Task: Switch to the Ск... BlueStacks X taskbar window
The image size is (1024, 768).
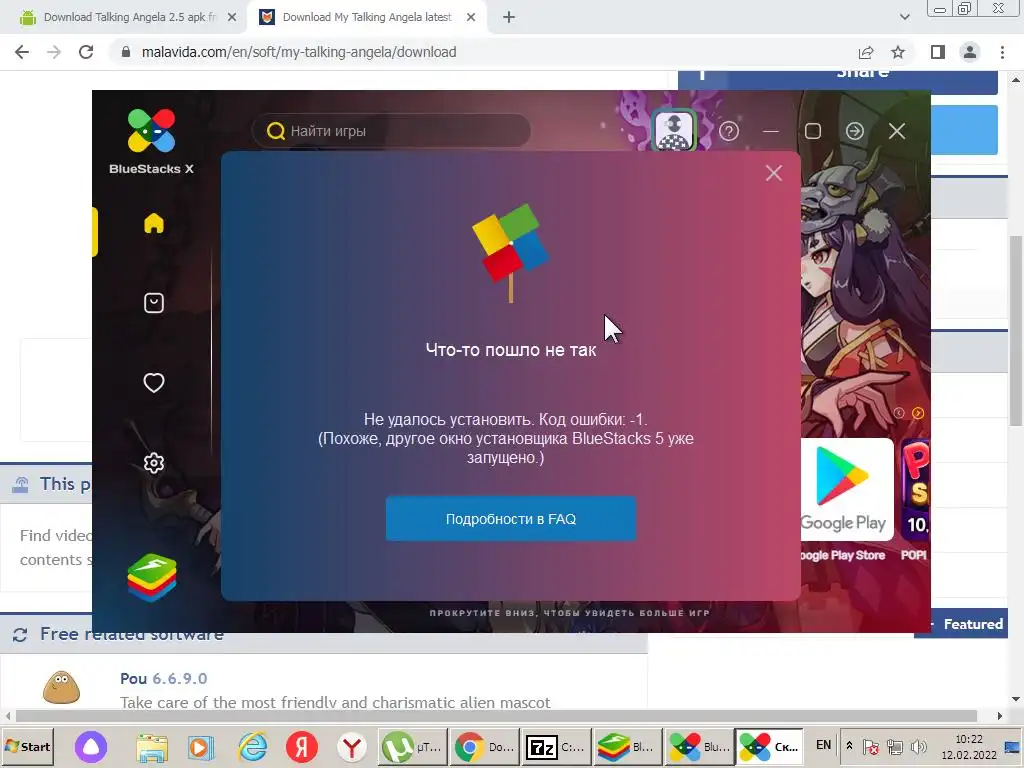Action: (769, 746)
